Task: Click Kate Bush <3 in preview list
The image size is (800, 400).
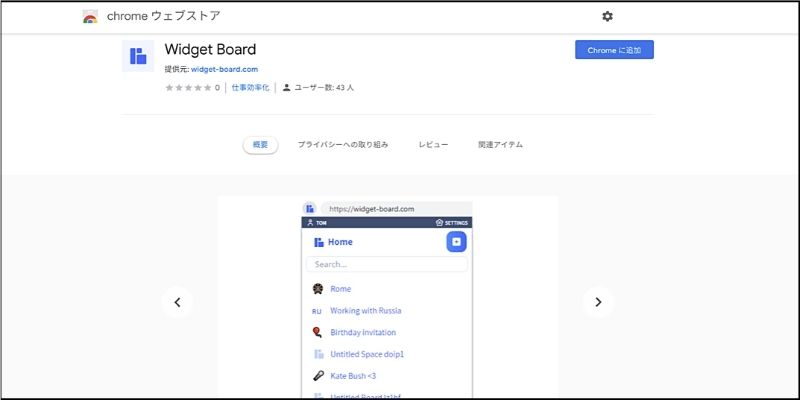Action: click(353, 376)
